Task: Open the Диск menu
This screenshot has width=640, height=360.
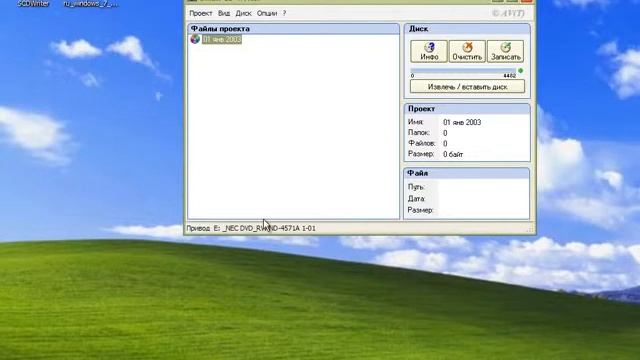Action: pyautogui.click(x=243, y=13)
